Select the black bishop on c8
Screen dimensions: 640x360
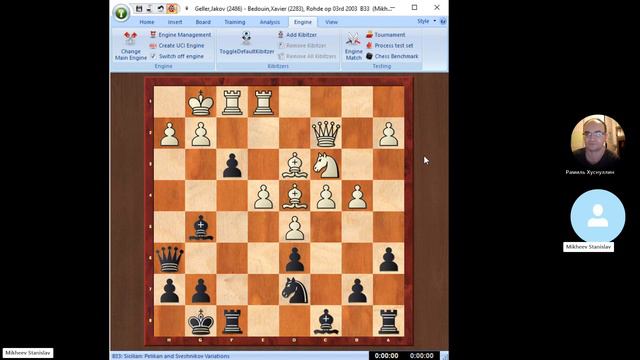point(326,322)
